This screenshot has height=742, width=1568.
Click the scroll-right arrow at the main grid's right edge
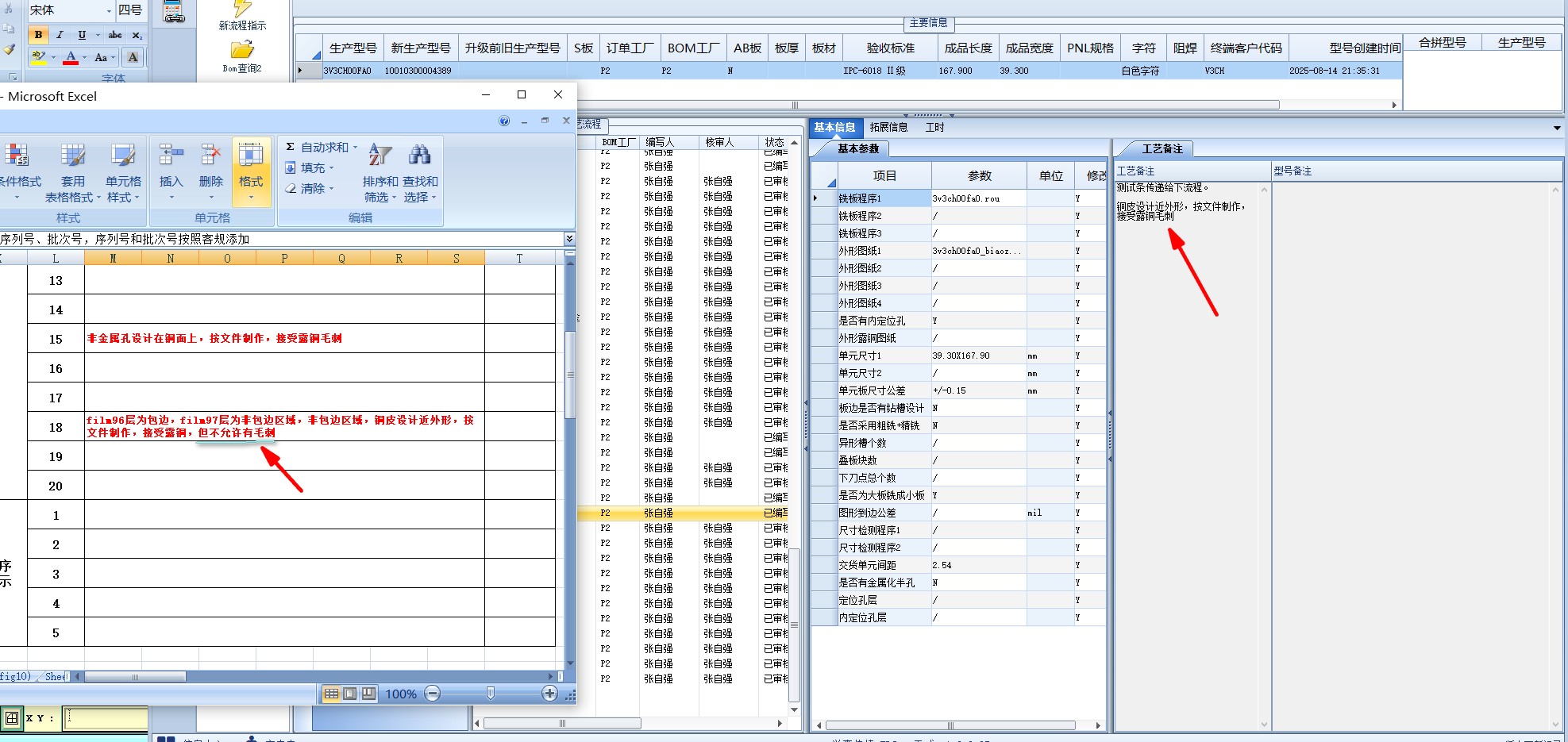(1394, 105)
